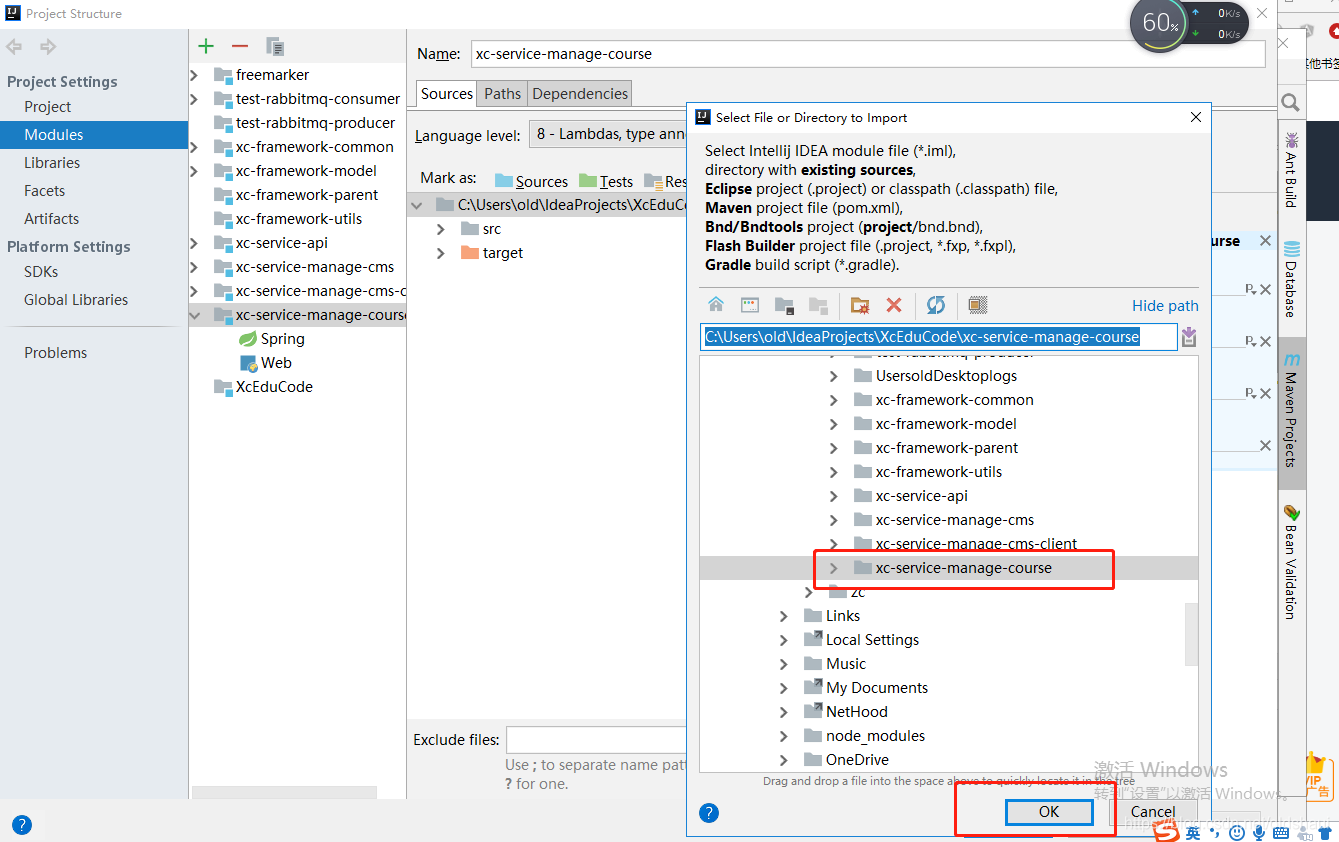Click the Project directory icon in dialog
This screenshot has height=842, width=1339.
tap(784, 305)
